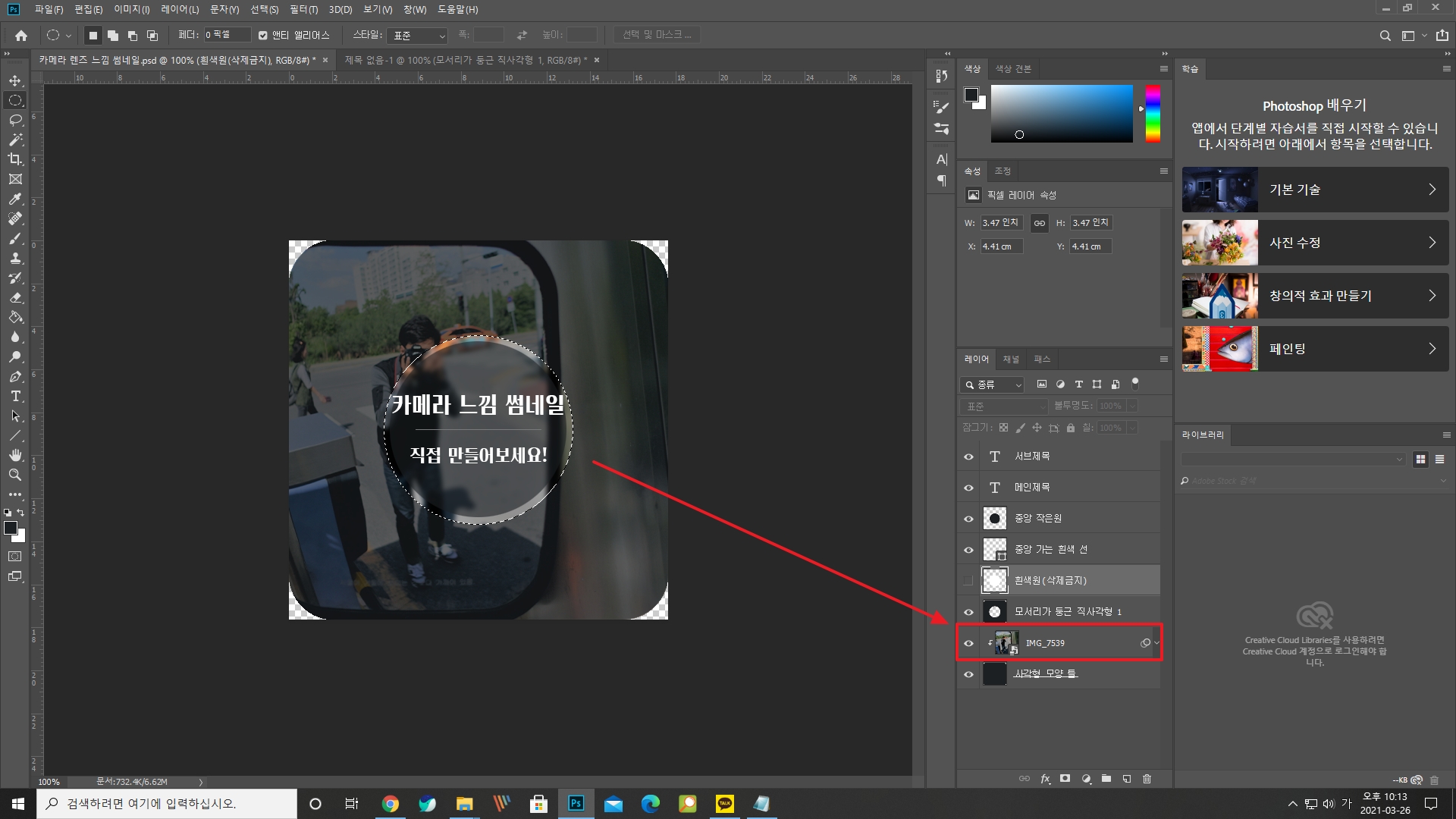Open the layer filter 종류 dropdown
Screen dimensions: 1456x819
[x=993, y=385]
